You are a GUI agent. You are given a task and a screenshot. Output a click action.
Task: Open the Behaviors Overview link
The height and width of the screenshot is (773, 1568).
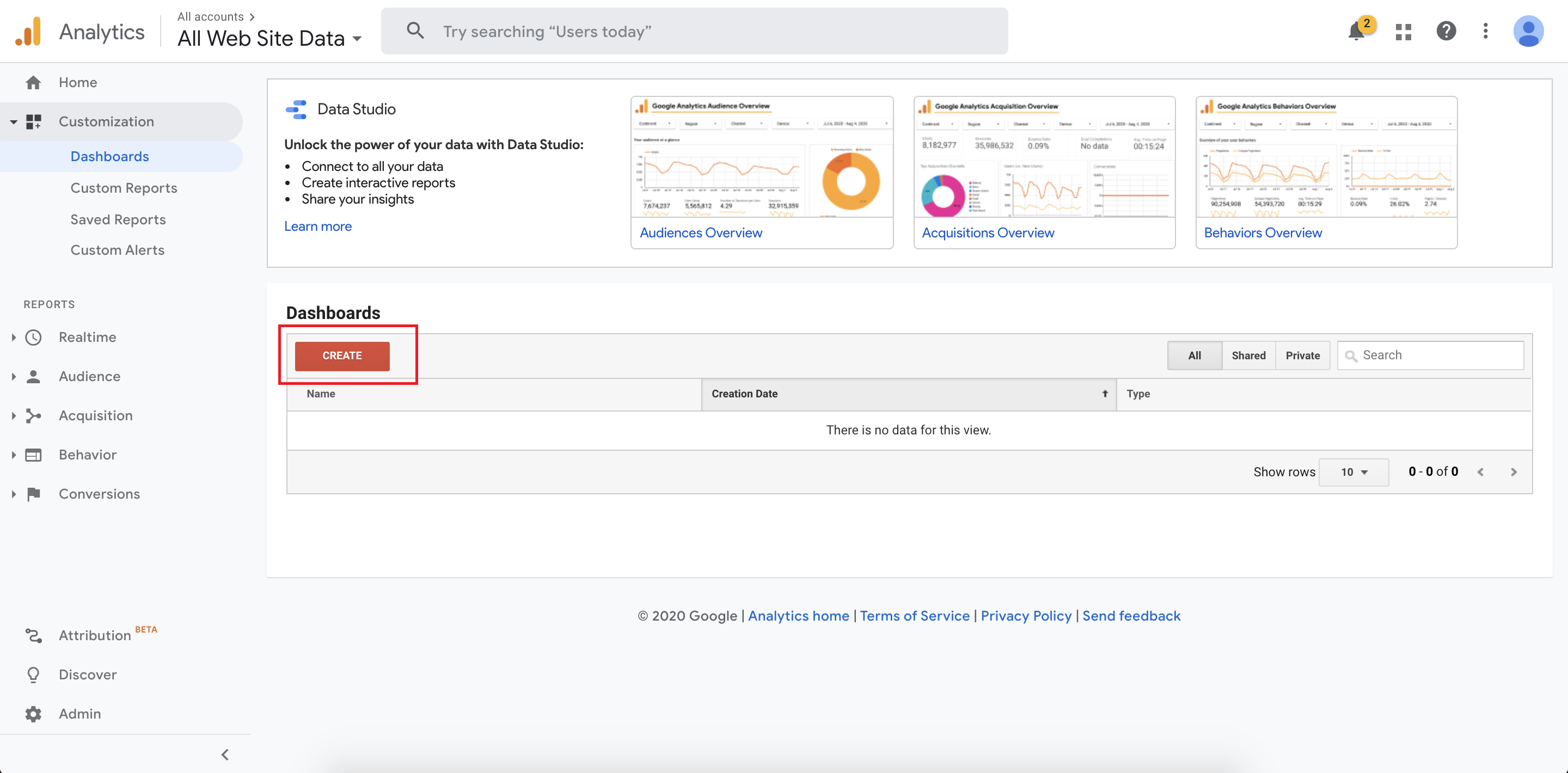(1263, 233)
